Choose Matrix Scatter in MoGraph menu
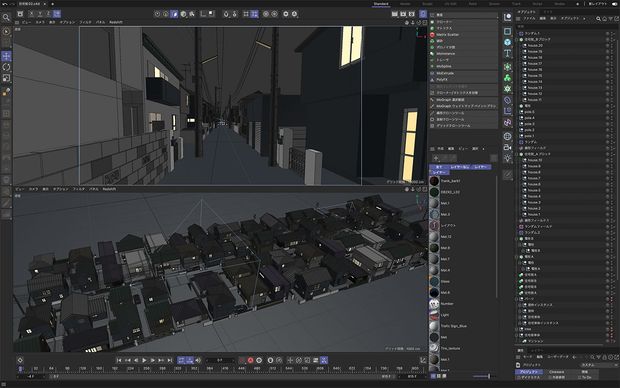Image resolution: width=620 pixels, height=388 pixels. [463, 35]
